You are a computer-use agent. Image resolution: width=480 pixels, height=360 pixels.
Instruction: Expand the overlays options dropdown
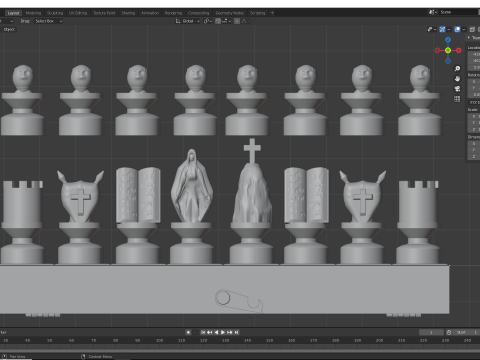464,30
